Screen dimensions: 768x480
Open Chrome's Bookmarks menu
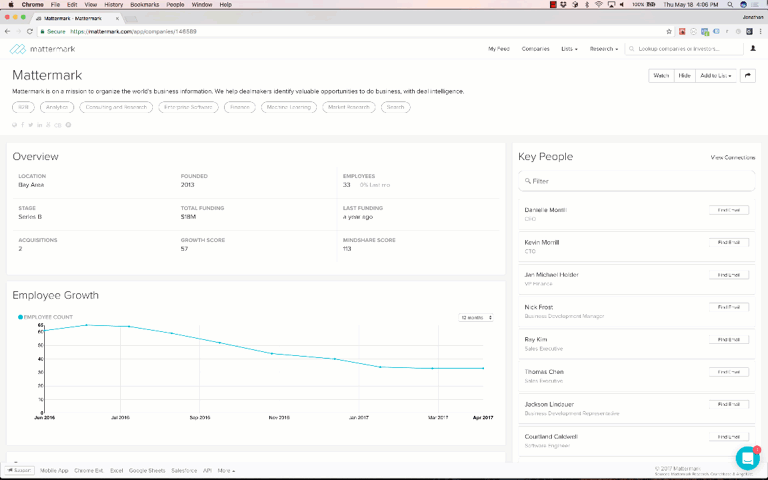pos(144,4)
